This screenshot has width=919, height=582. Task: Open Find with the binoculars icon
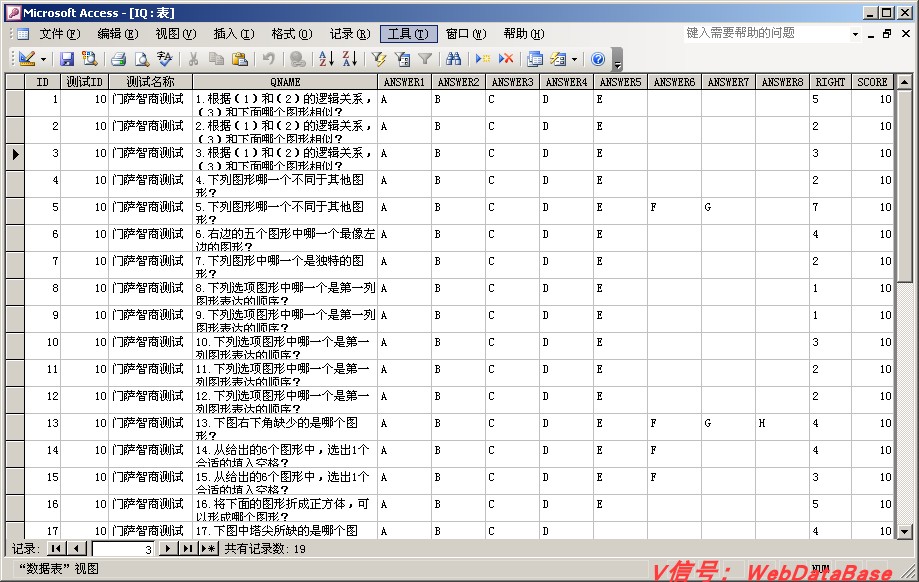[x=454, y=59]
